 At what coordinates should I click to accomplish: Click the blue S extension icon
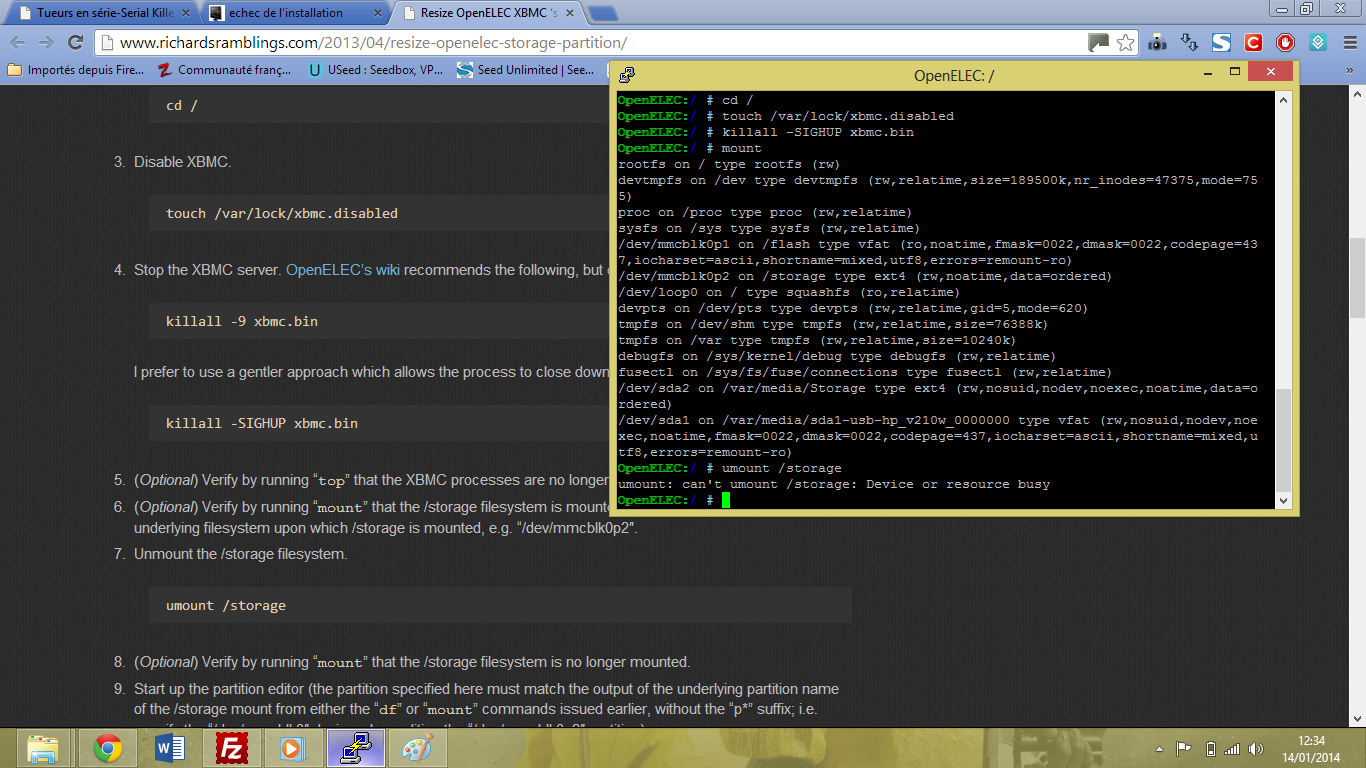pyautogui.click(x=1221, y=43)
